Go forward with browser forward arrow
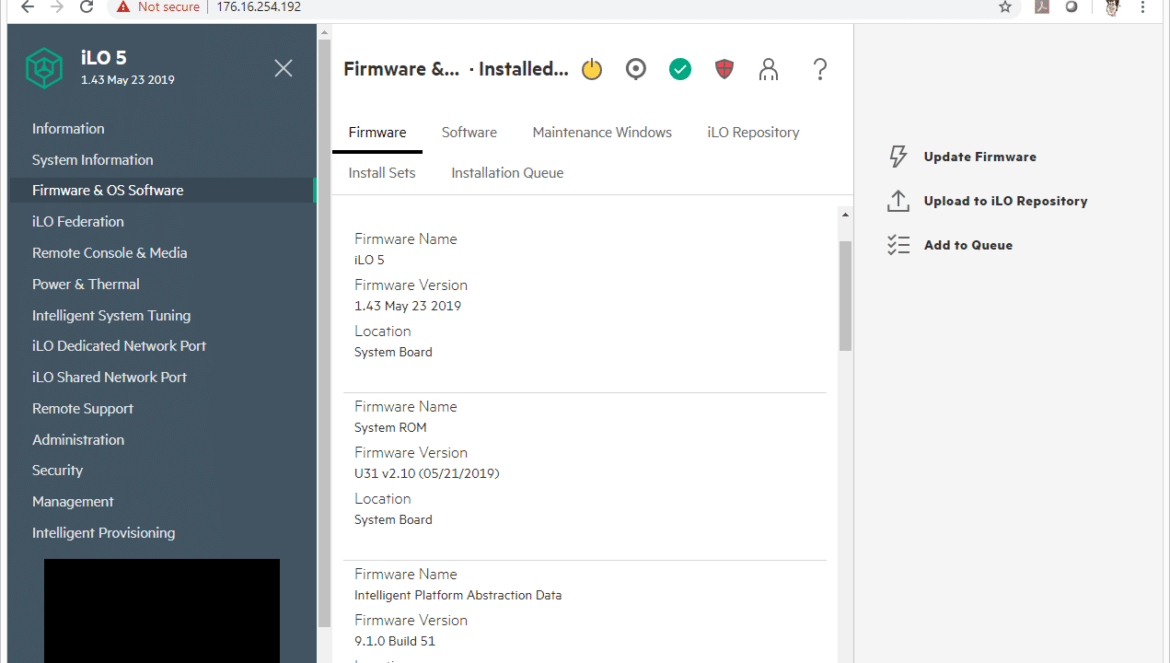This screenshot has width=1170, height=663. (57, 7)
